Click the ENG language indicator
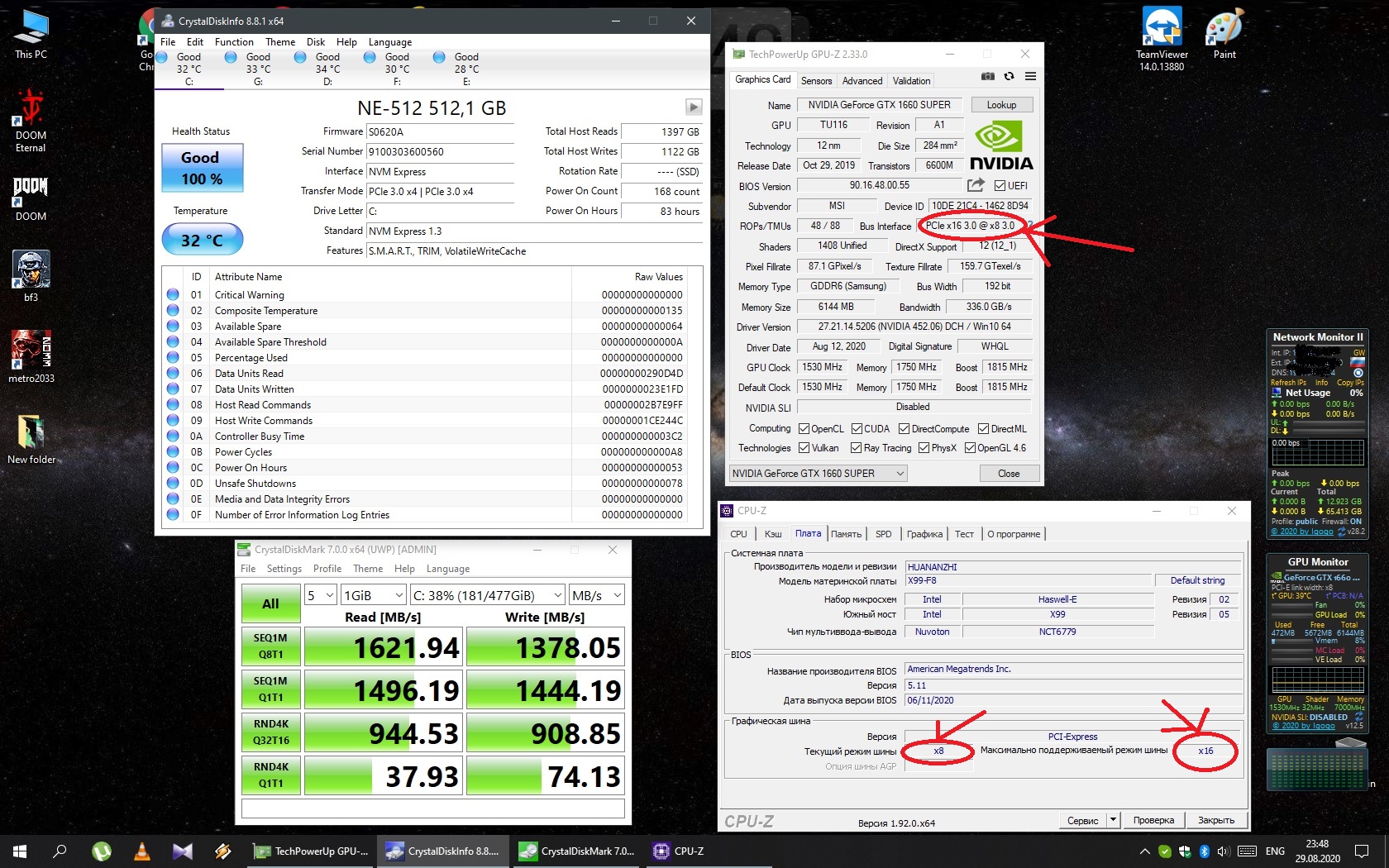 [x=1275, y=851]
